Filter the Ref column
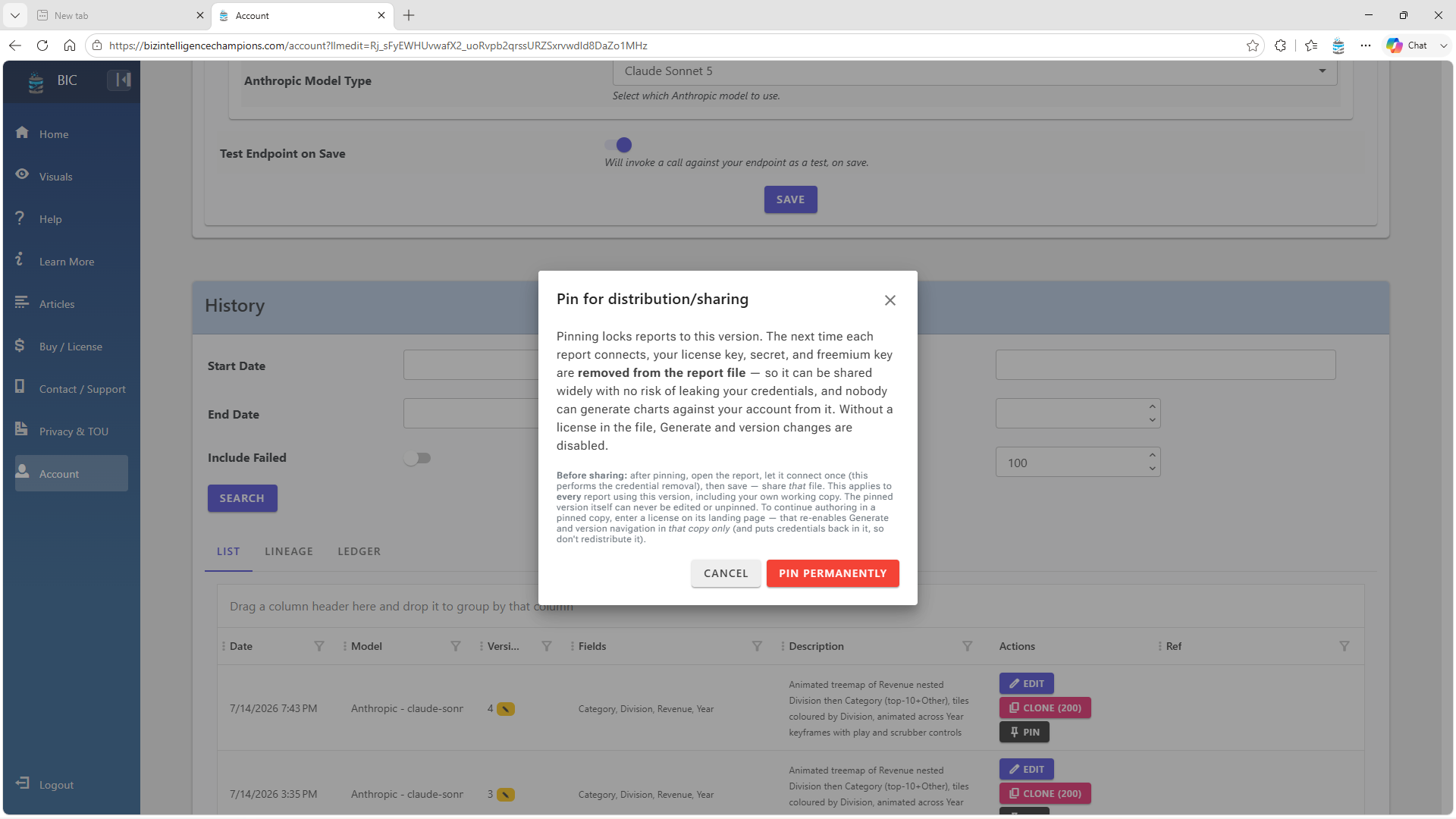The width and height of the screenshot is (1456, 819). pyautogui.click(x=1345, y=646)
